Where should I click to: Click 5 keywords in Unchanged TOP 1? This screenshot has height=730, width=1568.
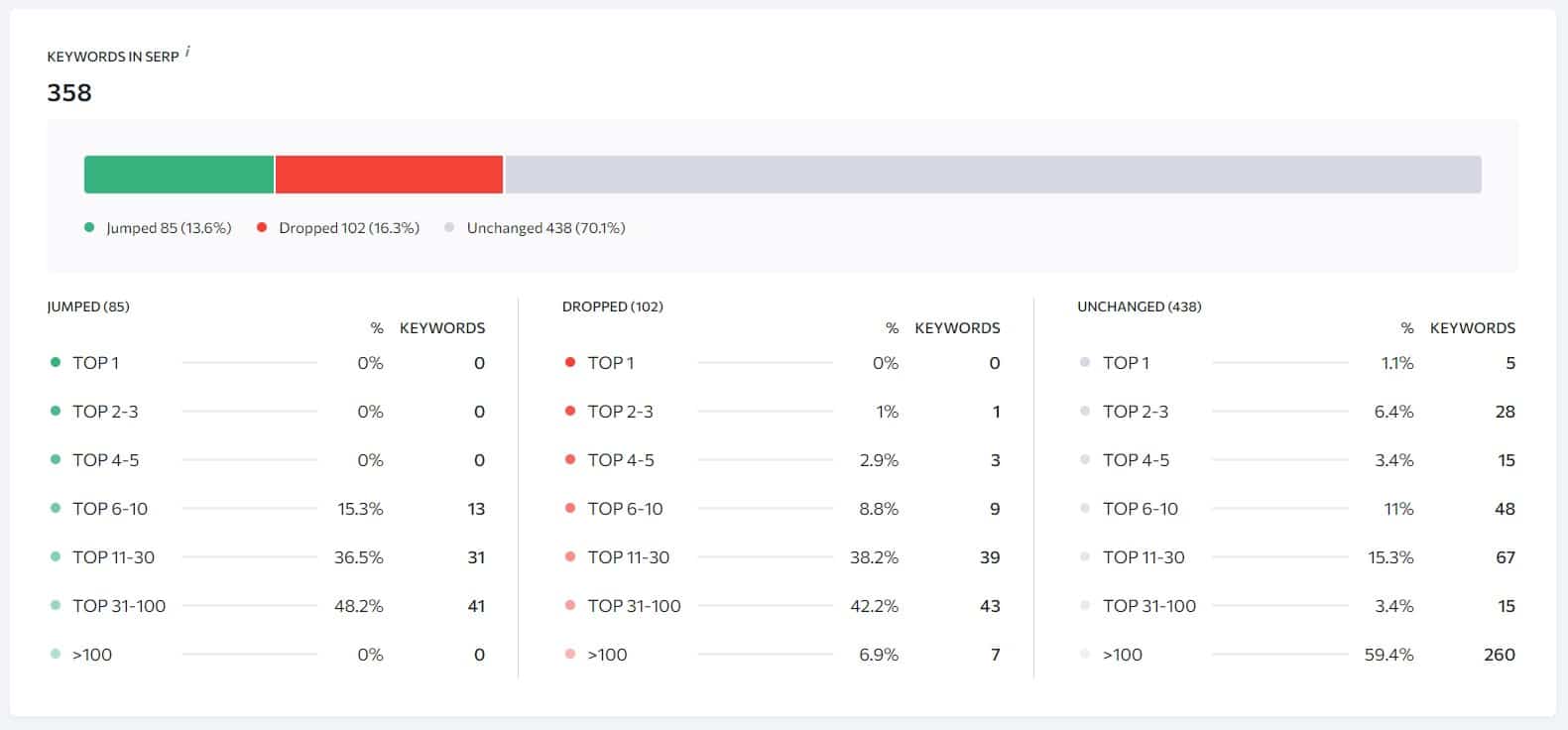1510,363
